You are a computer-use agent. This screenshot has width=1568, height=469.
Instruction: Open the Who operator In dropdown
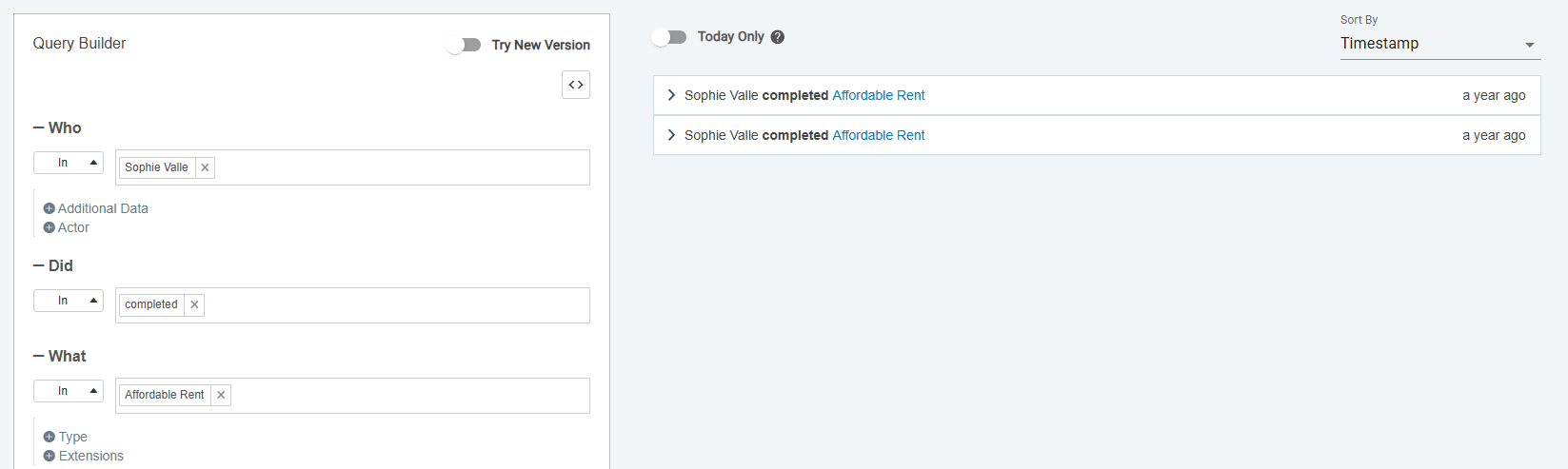69,163
